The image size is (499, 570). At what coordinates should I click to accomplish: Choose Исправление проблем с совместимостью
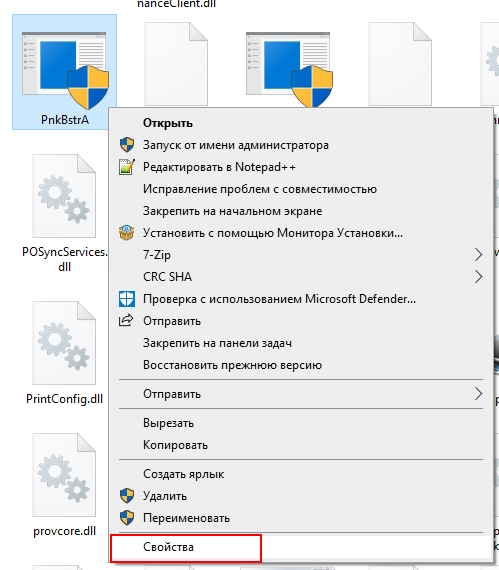tap(260, 189)
